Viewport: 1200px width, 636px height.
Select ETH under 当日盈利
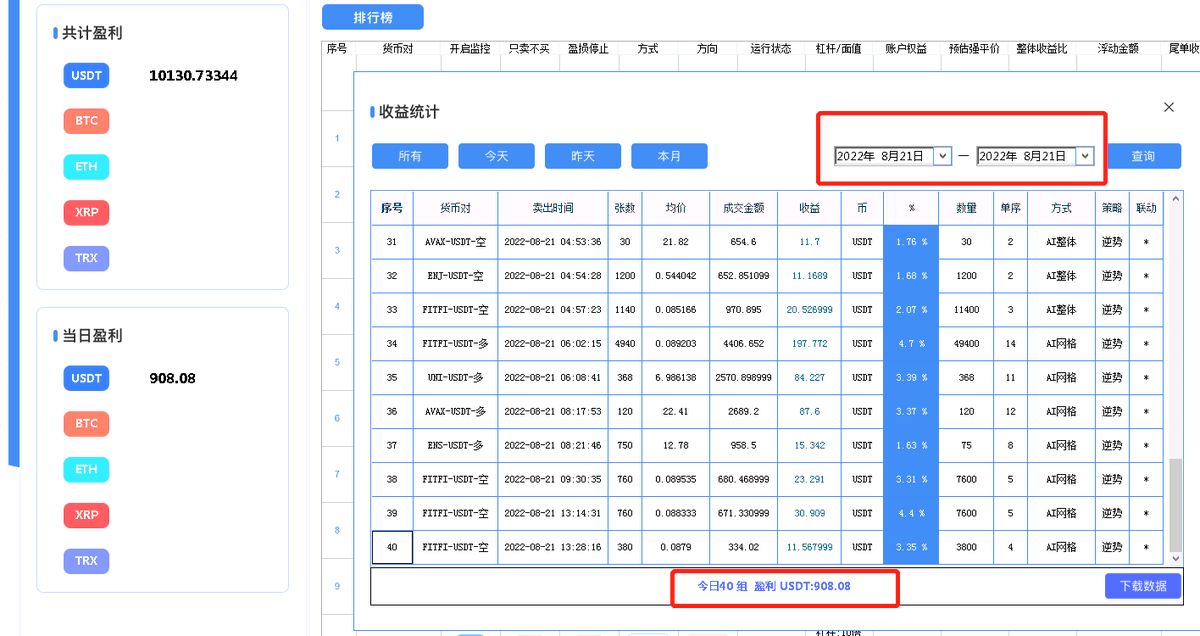86,469
